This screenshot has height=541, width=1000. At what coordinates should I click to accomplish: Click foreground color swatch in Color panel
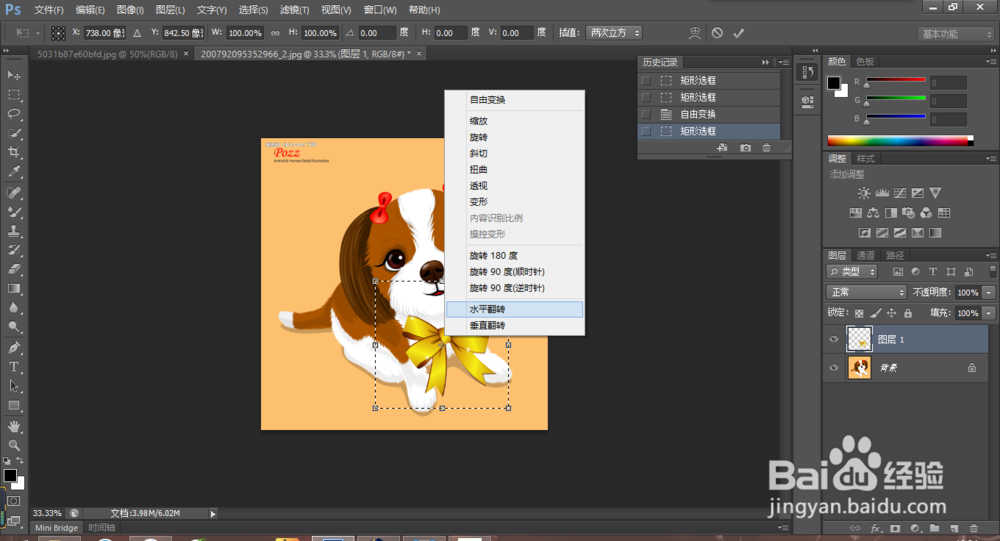click(834, 83)
